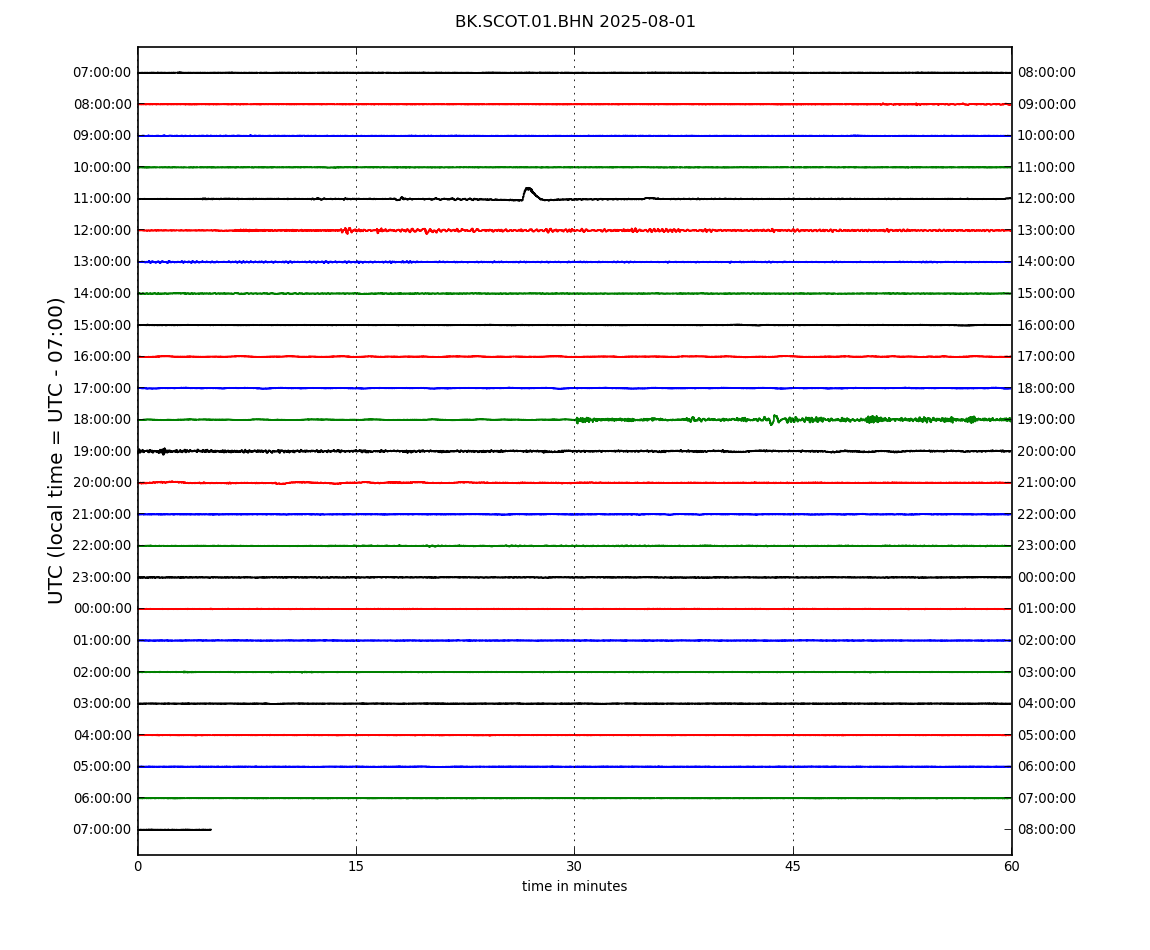Pick local-time axis label 17:00:00
The height and width of the screenshot is (950, 1150).
[1047, 357]
